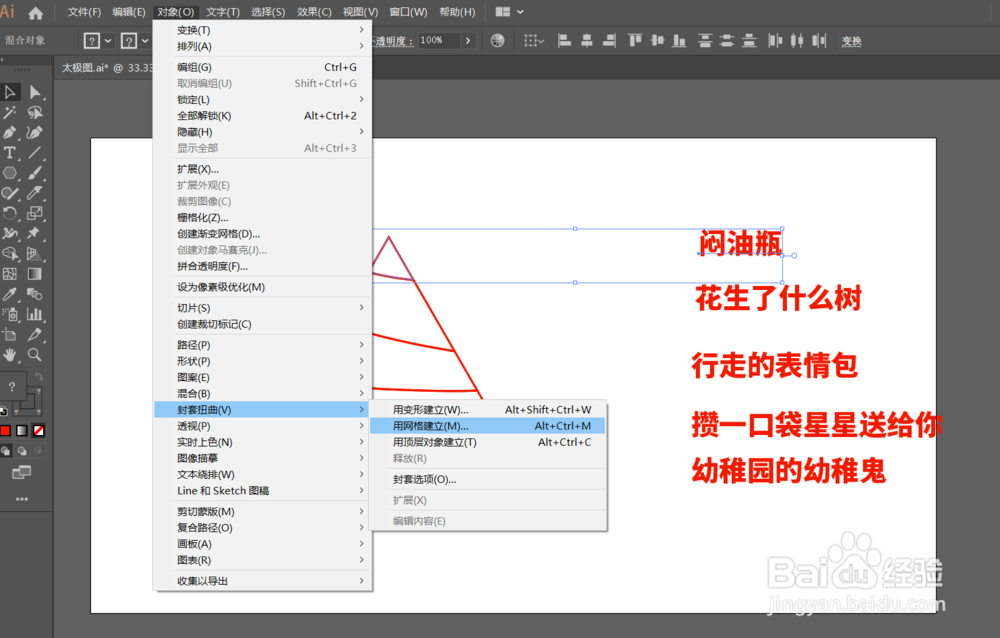
Task: Select the Mesh tool
Action: click(x=10, y=274)
